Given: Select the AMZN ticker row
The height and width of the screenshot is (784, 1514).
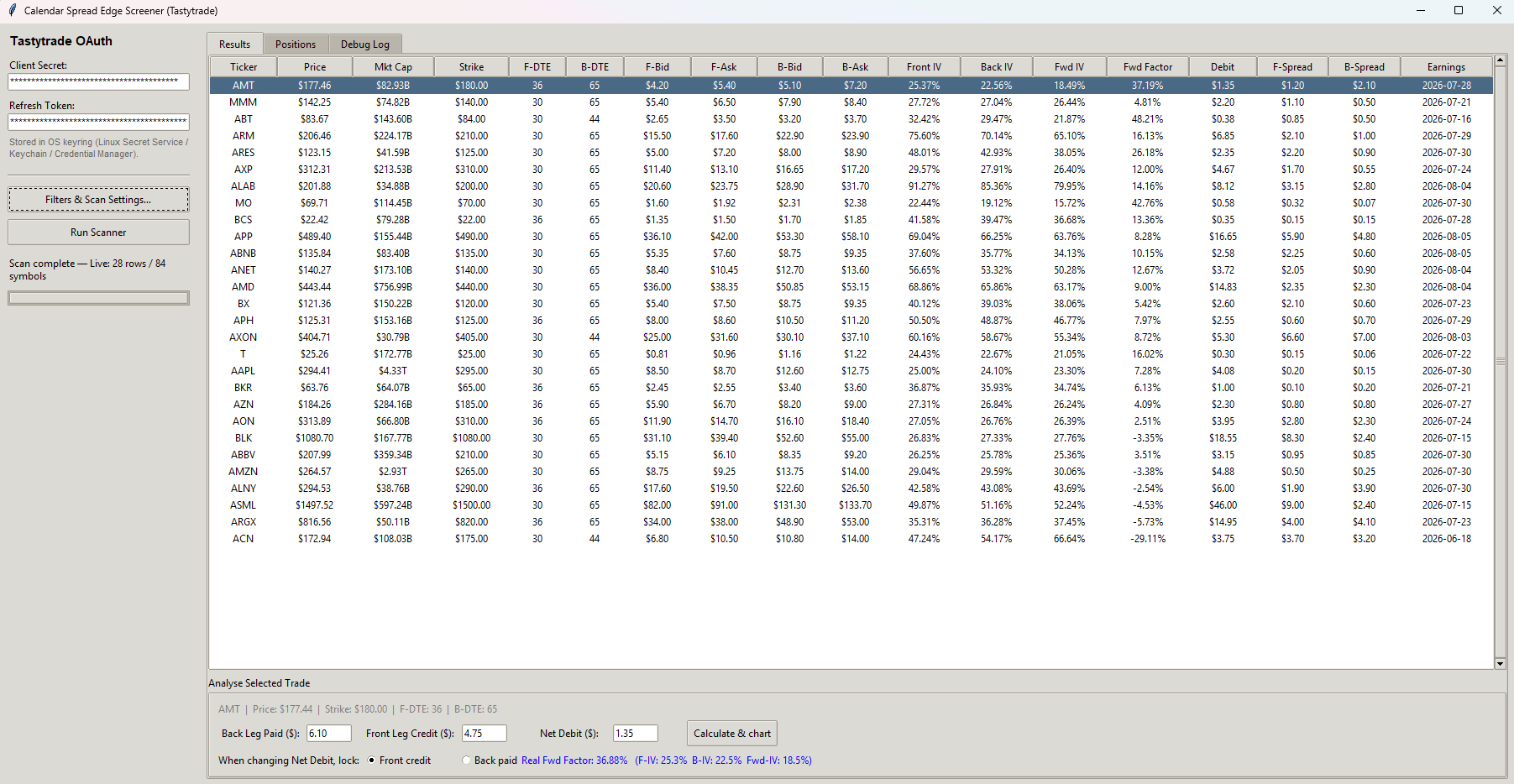Looking at the screenshot, I should (x=851, y=472).
